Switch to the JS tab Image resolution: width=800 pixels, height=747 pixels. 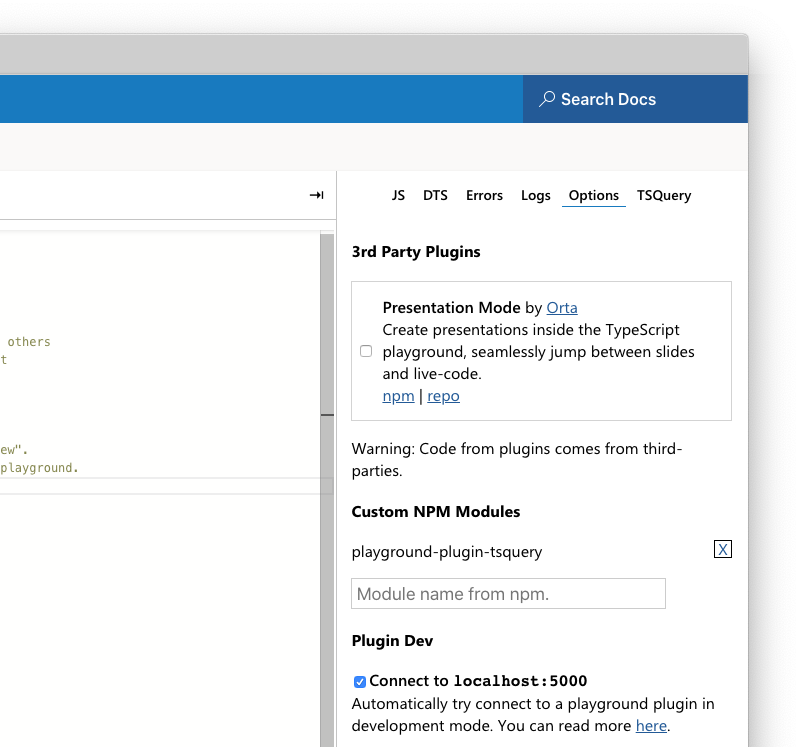point(398,195)
